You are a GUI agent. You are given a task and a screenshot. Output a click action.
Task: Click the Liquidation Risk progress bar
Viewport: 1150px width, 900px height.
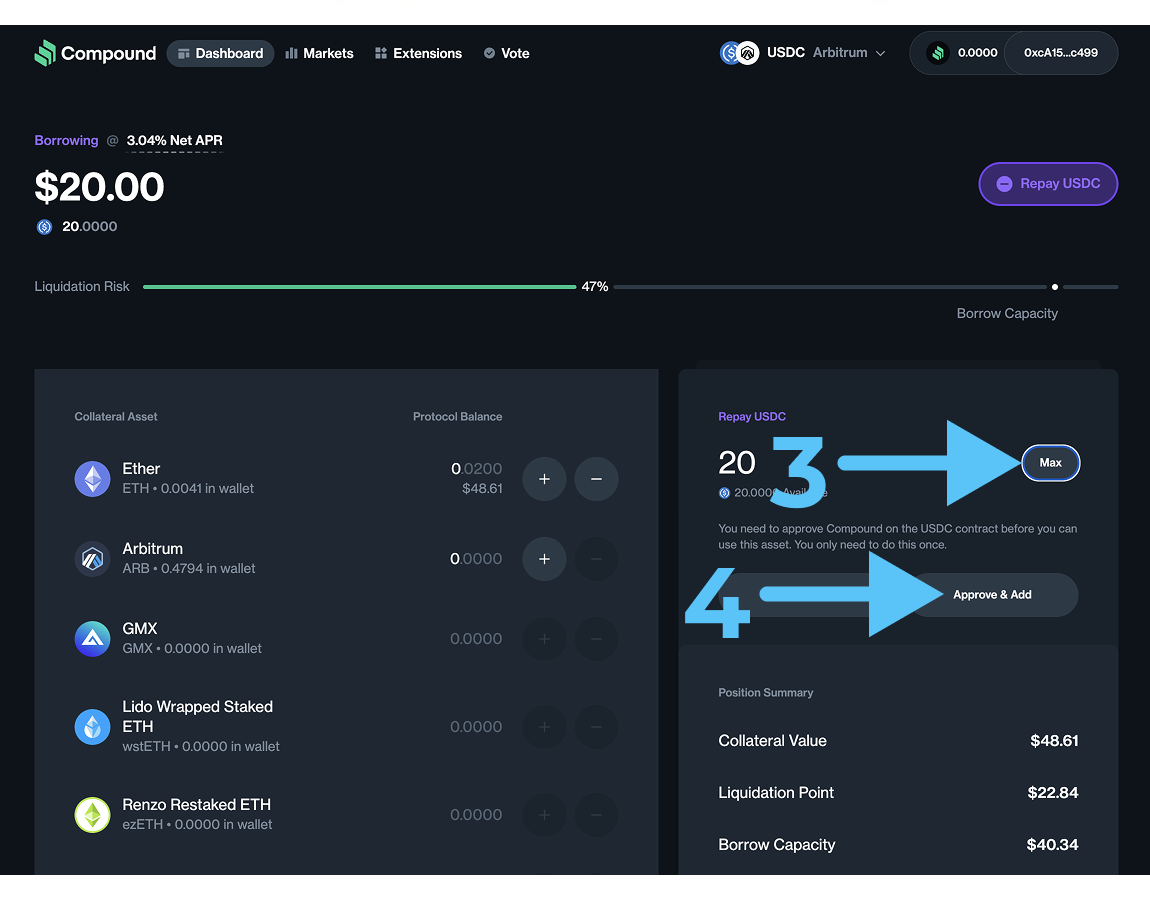click(360, 287)
